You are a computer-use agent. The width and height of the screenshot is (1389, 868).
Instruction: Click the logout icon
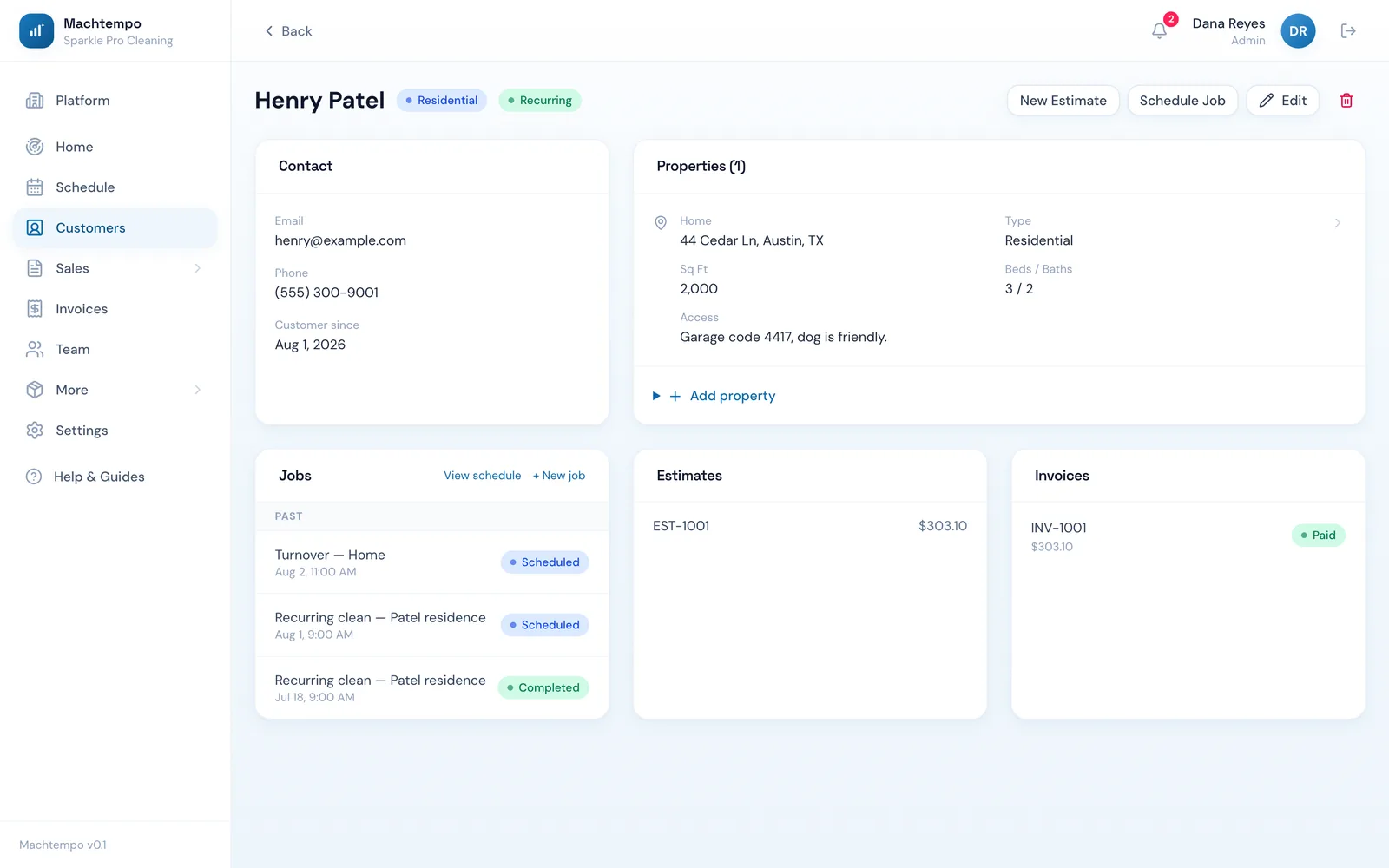[x=1348, y=31]
